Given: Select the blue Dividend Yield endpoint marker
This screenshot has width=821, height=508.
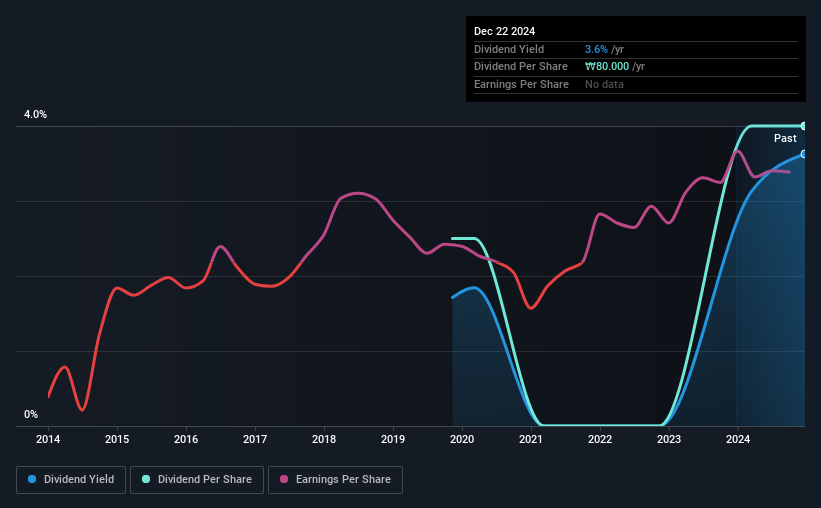Looking at the screenshot, I should 803,154.
